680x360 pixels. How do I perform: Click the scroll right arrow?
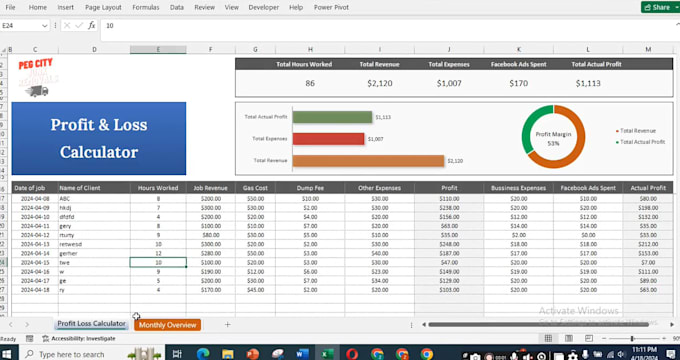[672, 324]
